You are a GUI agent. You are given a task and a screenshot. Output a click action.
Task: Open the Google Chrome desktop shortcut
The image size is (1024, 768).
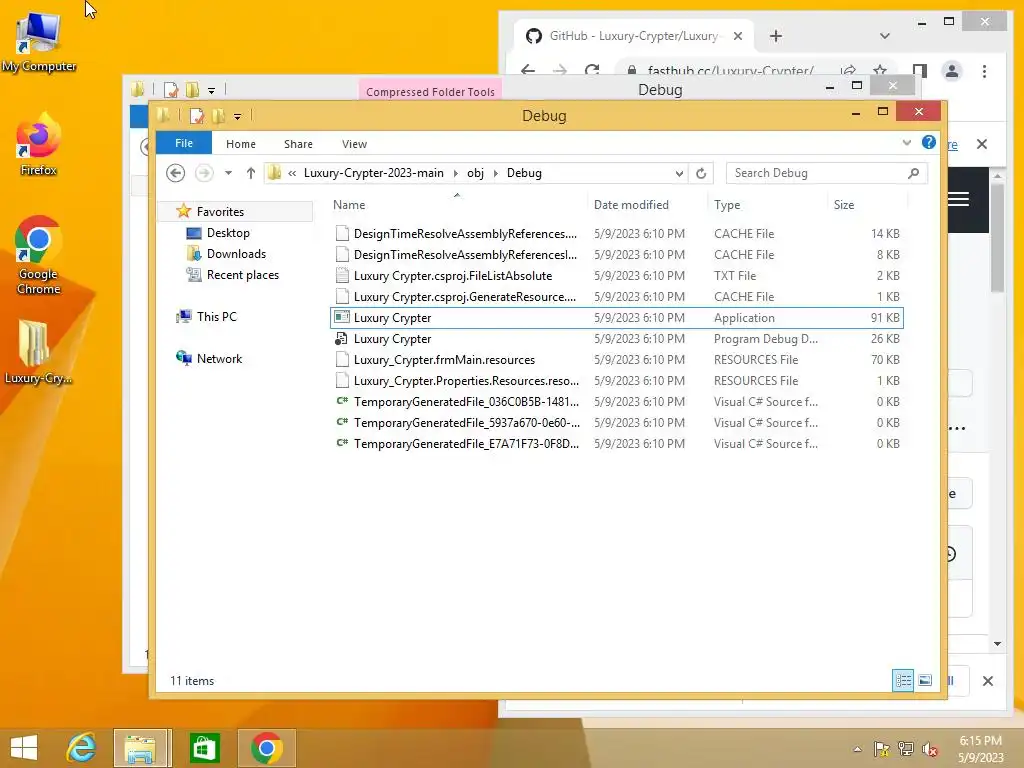click(x=38, y=255)
